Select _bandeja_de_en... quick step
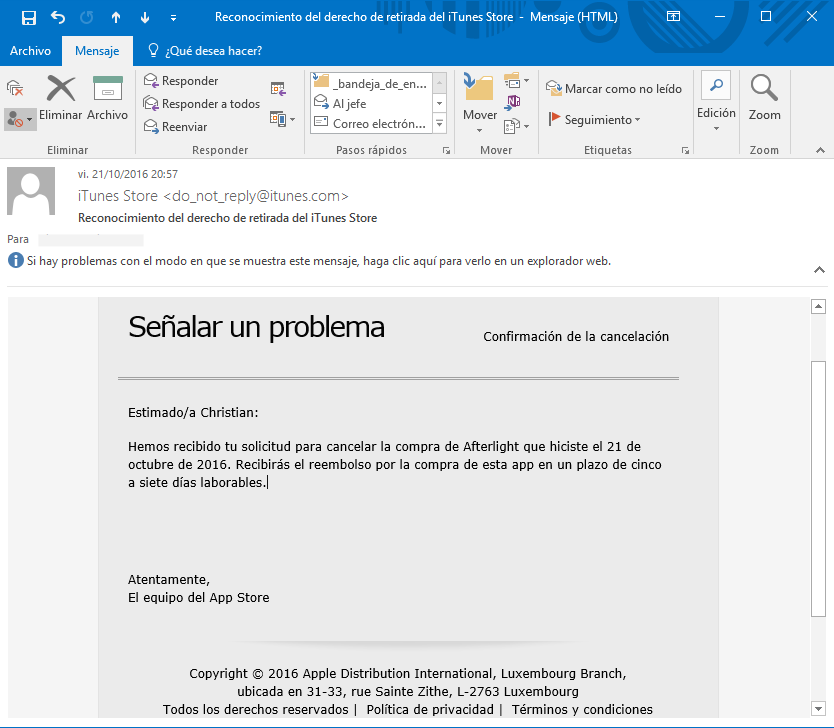Viewport: 834px width, 728px height. [x=371, y=83]
